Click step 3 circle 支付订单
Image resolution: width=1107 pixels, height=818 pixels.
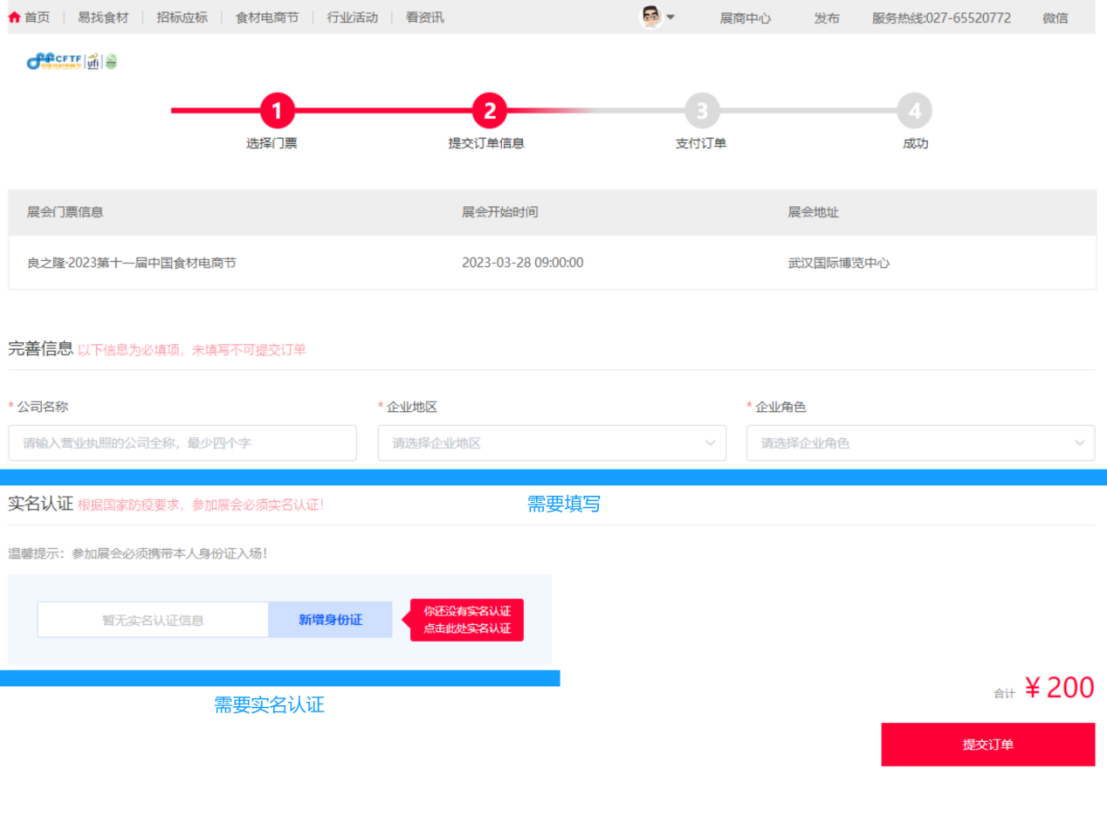pyautogui.click(x=702, y=111)
